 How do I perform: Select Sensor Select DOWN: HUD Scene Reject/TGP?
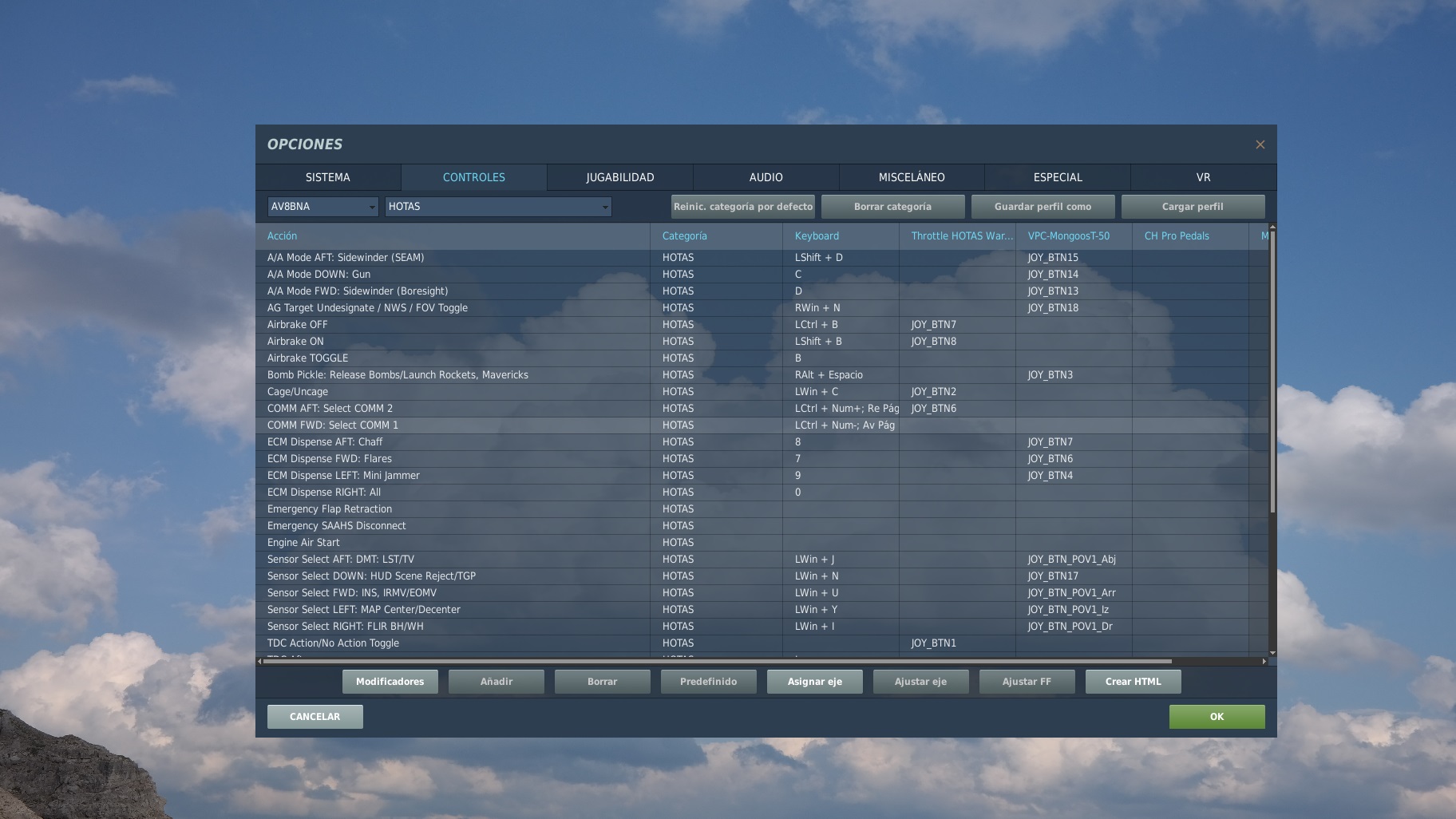click(x=762, y=576)
